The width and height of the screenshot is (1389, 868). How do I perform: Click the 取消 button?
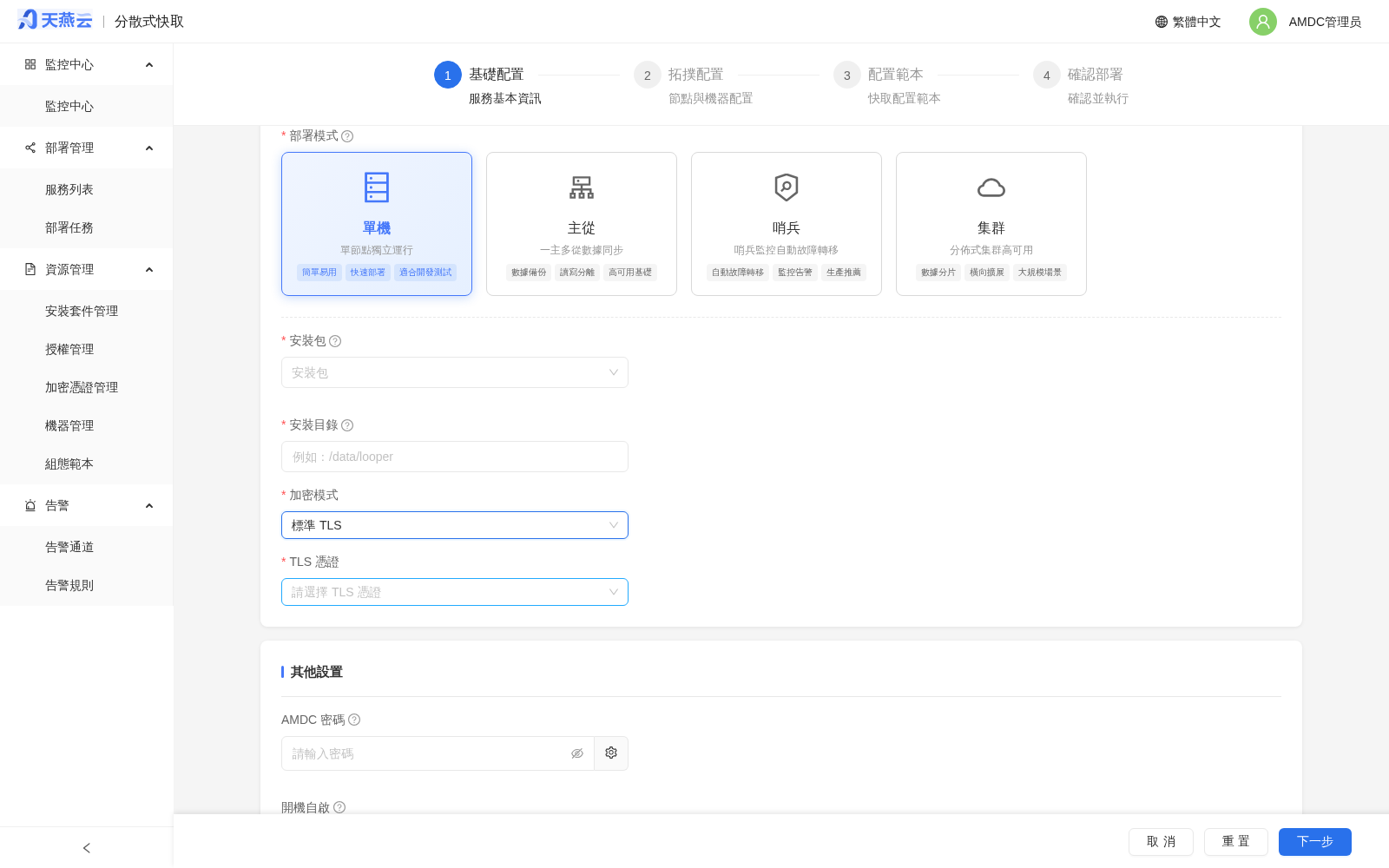pos(1161,842)
